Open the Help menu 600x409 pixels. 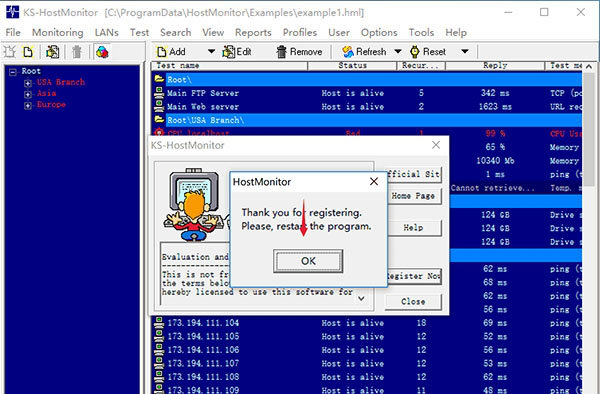(456, 33)
